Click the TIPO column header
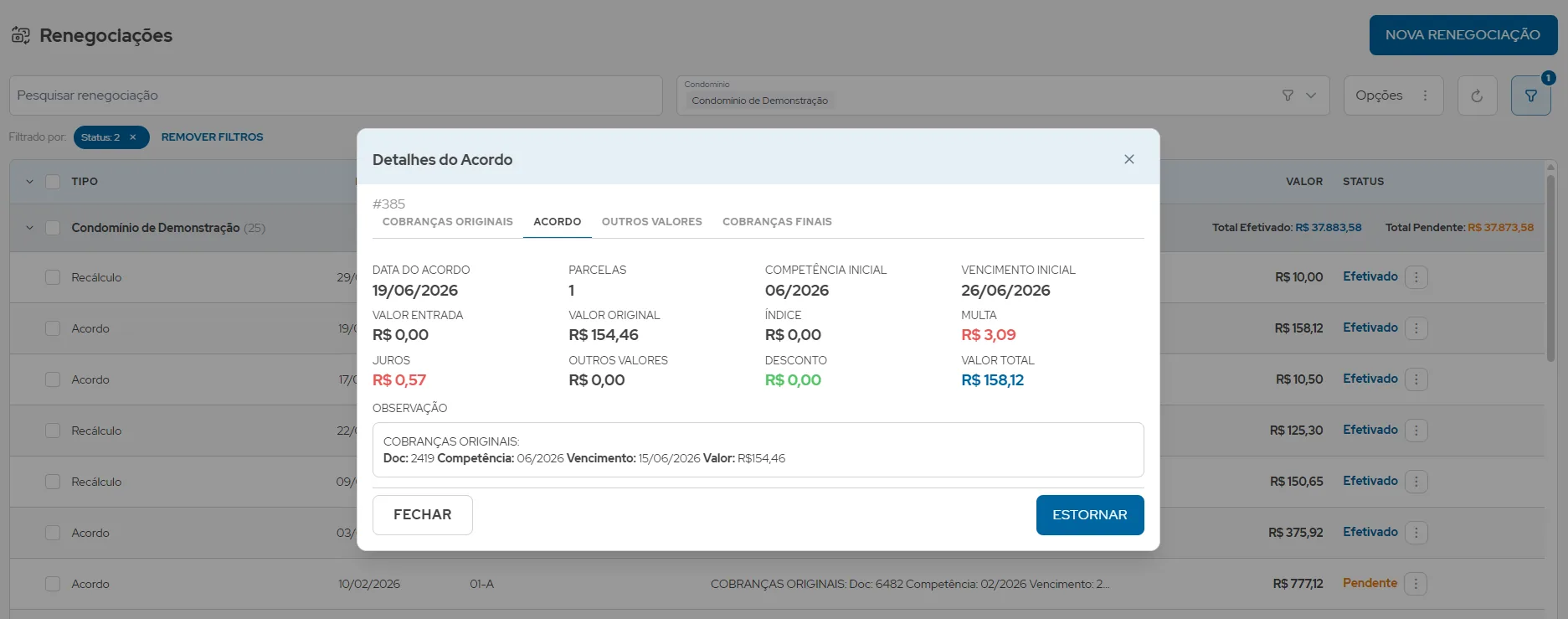This screenshot has height=619, width=1568. (x=85, y=182)
